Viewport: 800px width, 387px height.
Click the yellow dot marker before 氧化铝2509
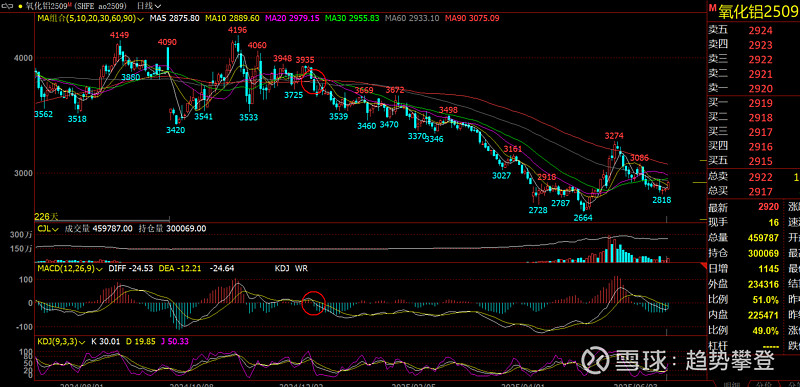click(20, 7)
